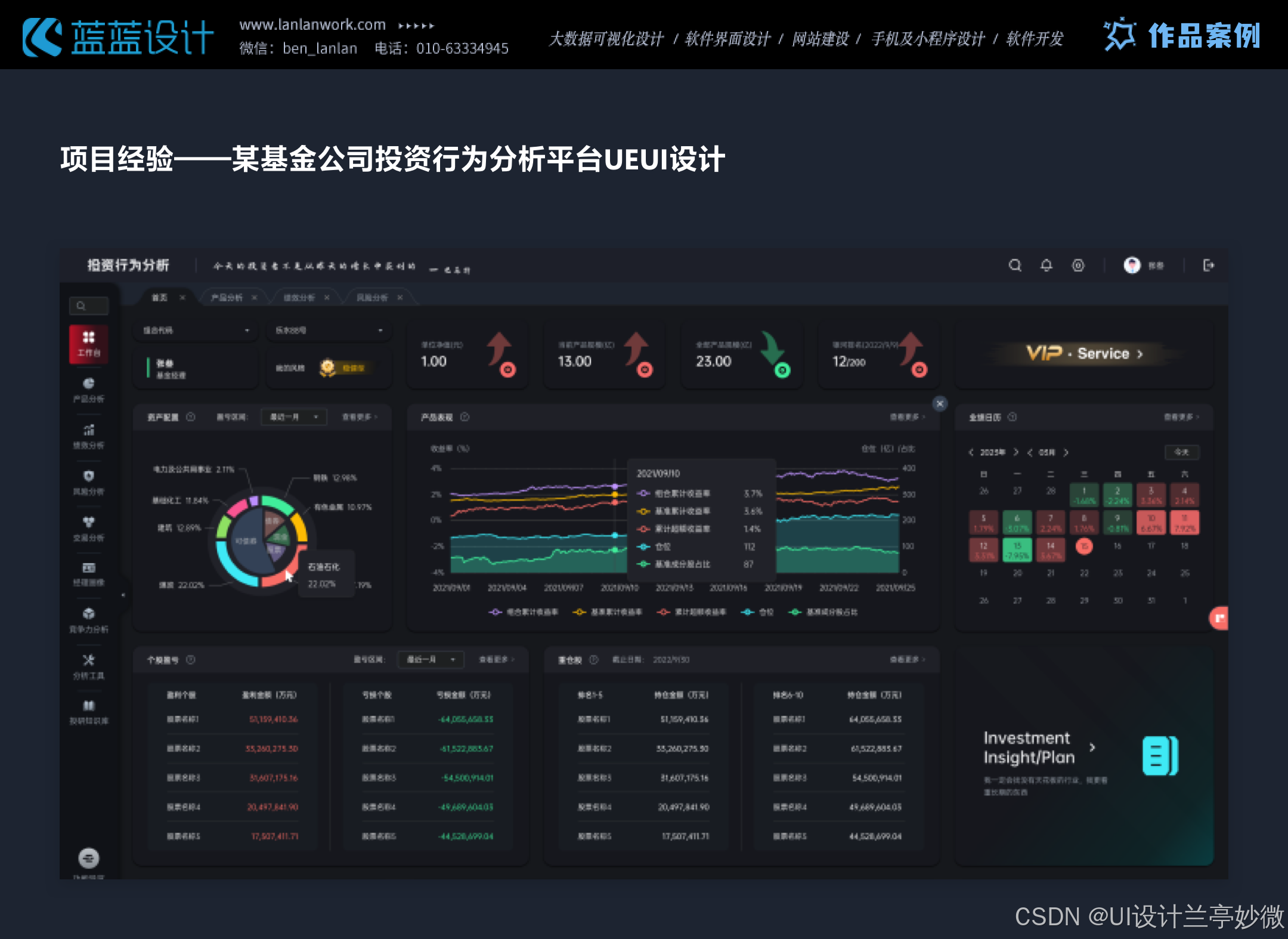Open the header search magnifier icon
Image resolution: width=1288 pixels, height=939 pixels.
(x=1014, y=265)
